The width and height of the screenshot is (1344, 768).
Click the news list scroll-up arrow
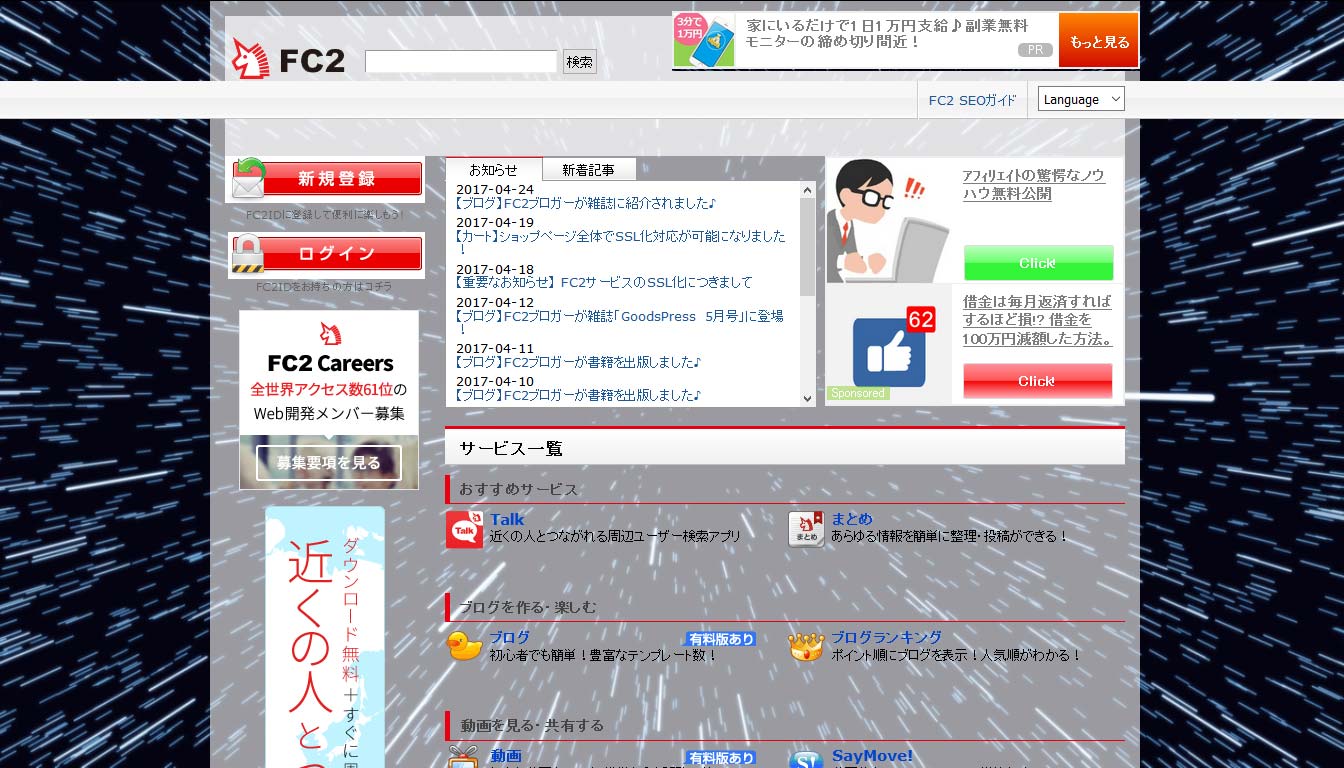pos(808,190)
